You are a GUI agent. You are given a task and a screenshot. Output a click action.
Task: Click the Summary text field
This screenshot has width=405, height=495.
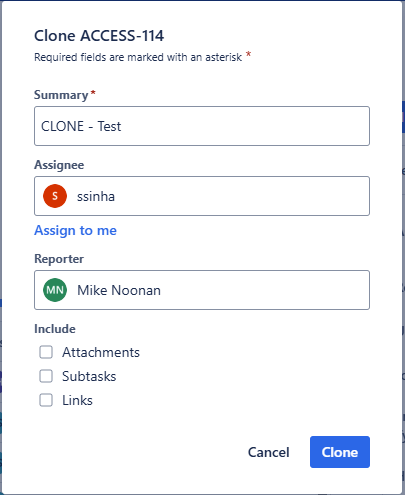click(x=202, y=126)
